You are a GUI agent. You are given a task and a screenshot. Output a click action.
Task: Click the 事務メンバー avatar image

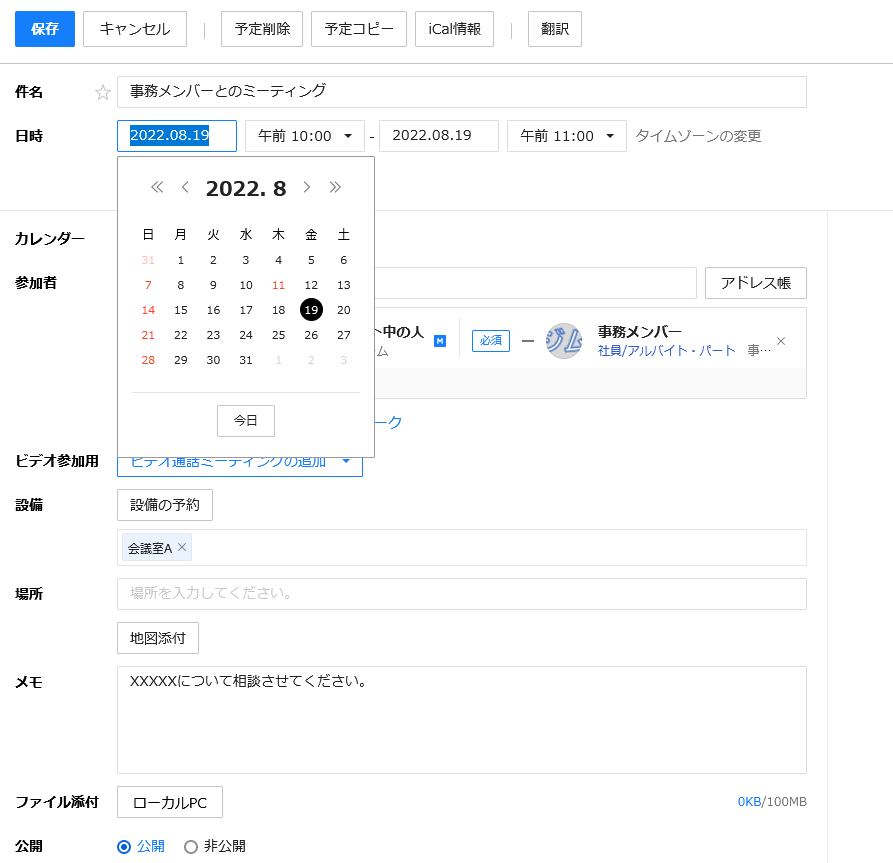[x=564, y=341]
